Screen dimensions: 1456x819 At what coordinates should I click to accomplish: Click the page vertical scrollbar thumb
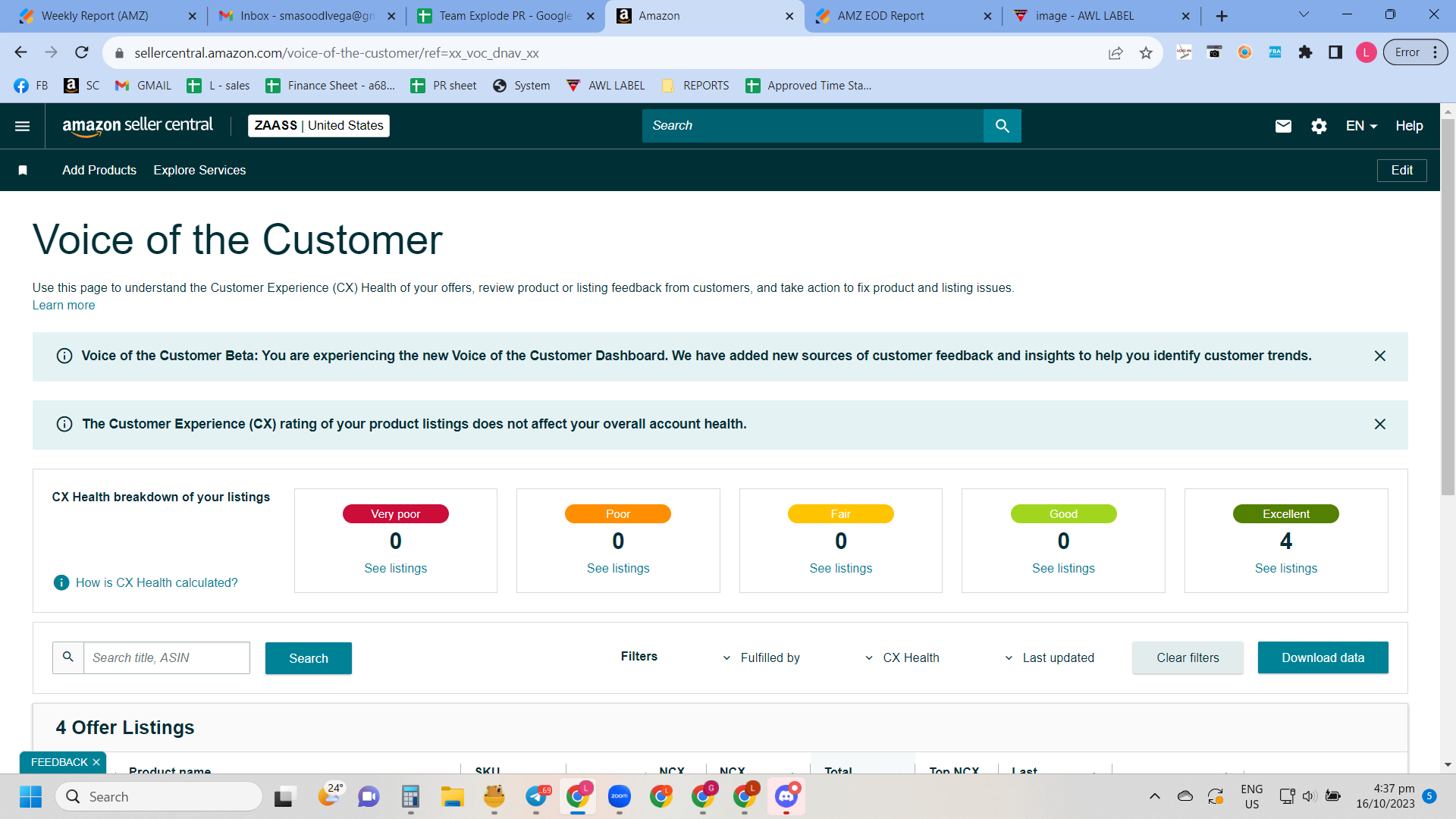coord(1448,307)
